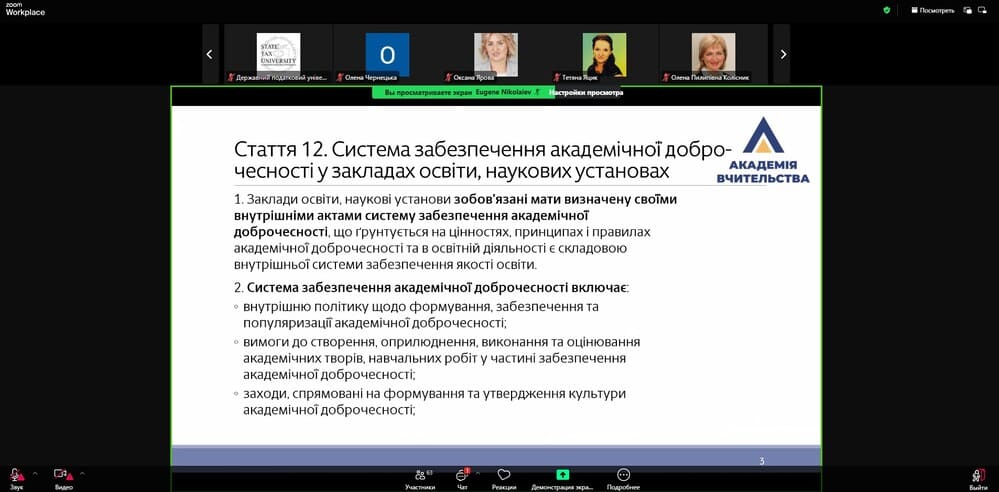This screenshot has height=492, width=999.
Task: Expand the chat options arrow
Action: click(479, 472)
